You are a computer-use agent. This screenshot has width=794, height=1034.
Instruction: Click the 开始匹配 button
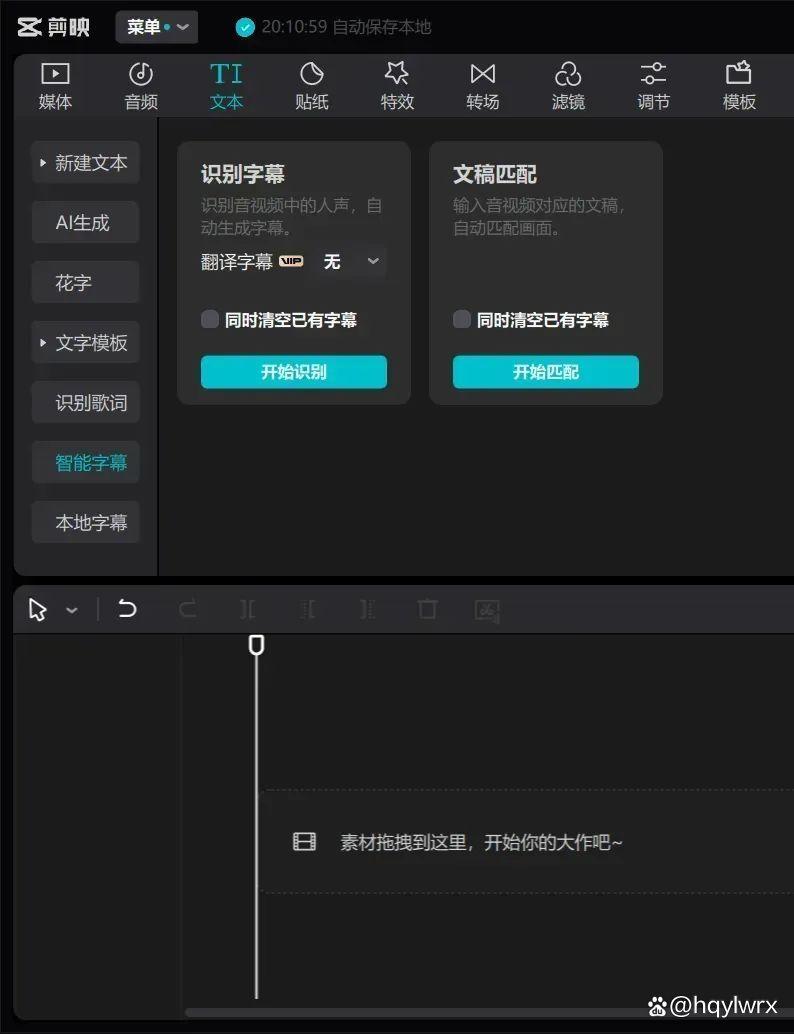(546, 372)
